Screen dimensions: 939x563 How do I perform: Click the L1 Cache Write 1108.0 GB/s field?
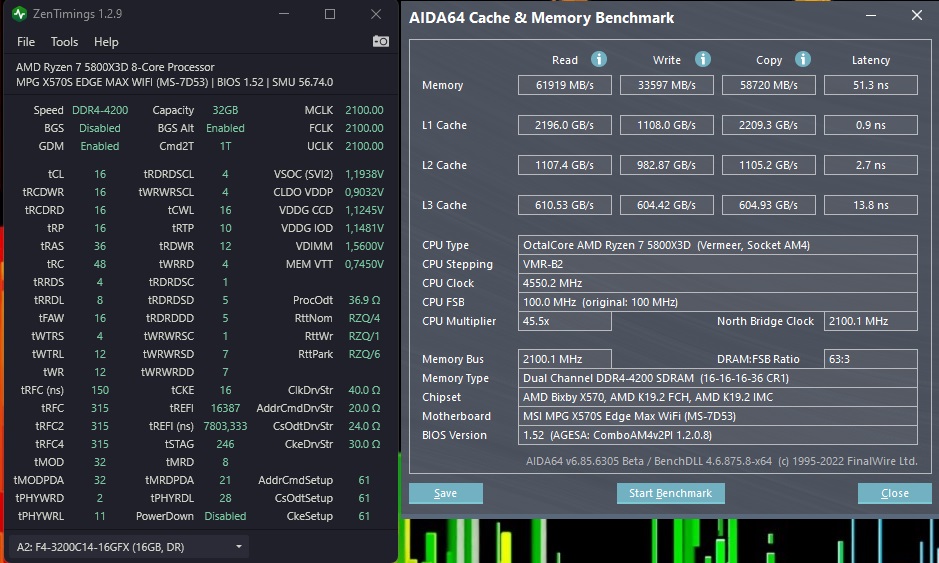pyautogui.click(x=667, y=125)
